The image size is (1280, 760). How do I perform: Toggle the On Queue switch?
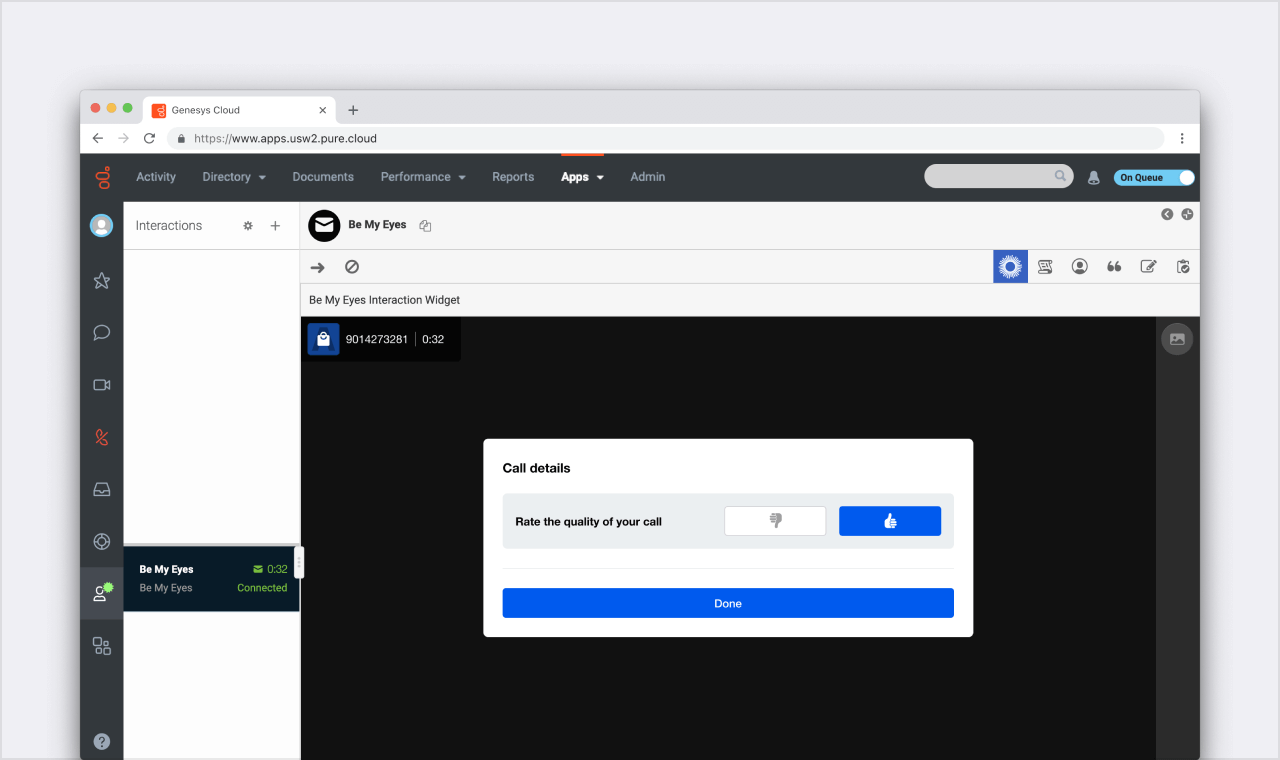[1154, 178]
